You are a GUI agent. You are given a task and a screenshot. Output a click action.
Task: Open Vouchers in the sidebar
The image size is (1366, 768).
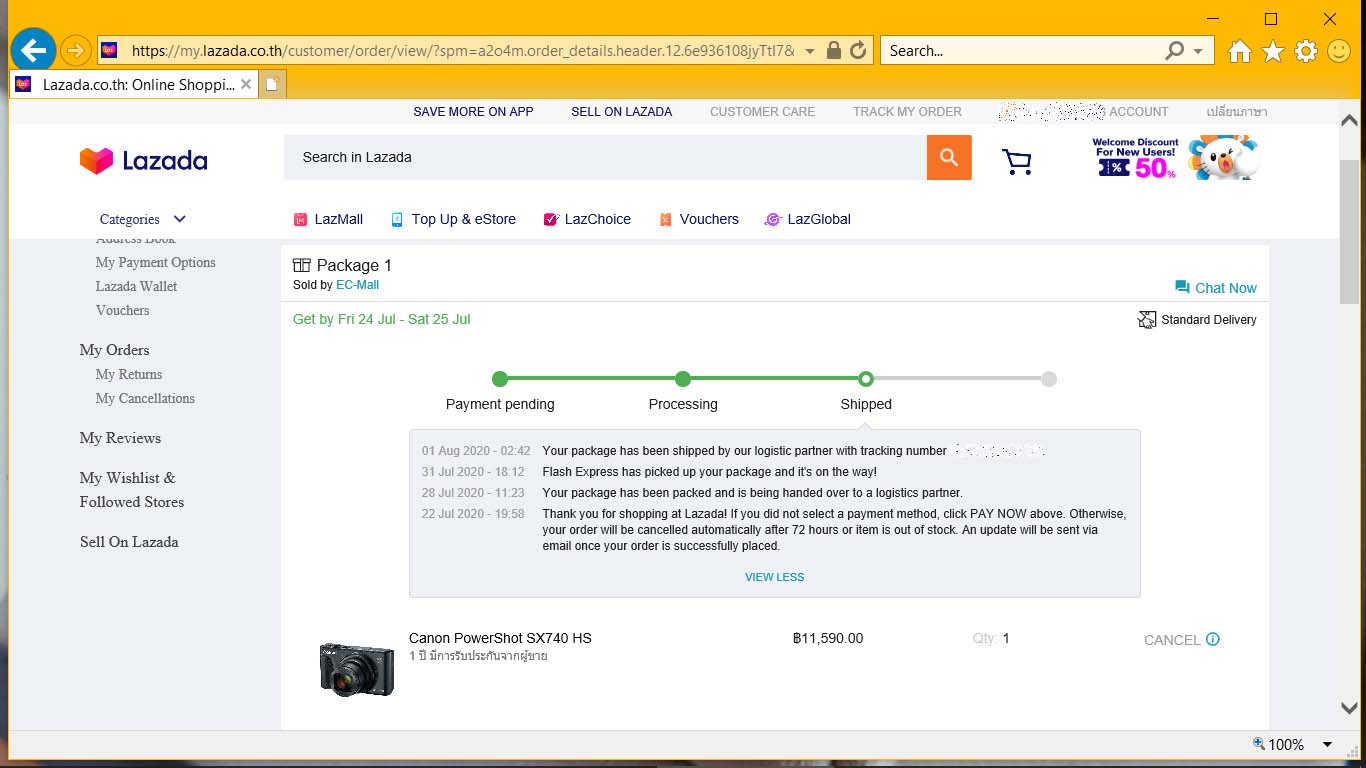pyautogui.click(x=122, y=310)
